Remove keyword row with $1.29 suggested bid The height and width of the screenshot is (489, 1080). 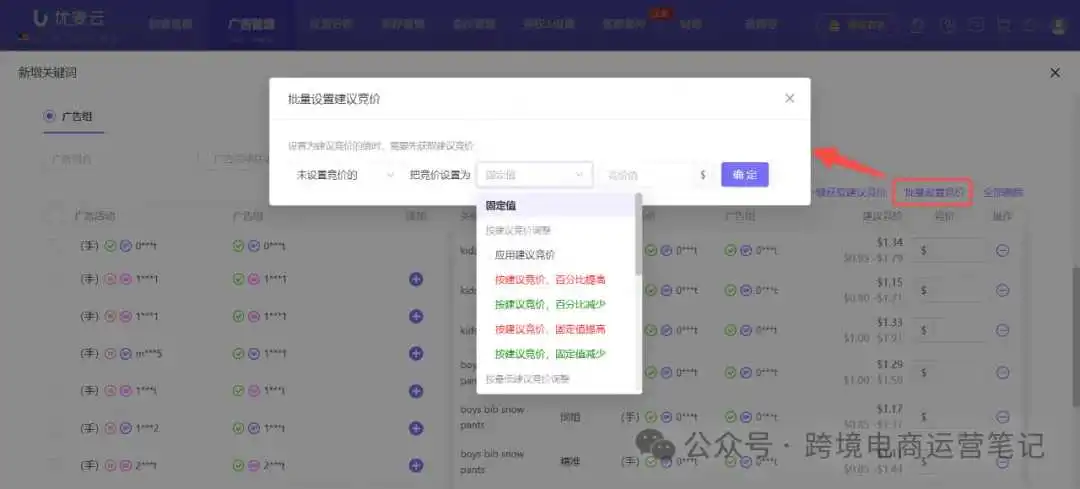[1003, 372]
